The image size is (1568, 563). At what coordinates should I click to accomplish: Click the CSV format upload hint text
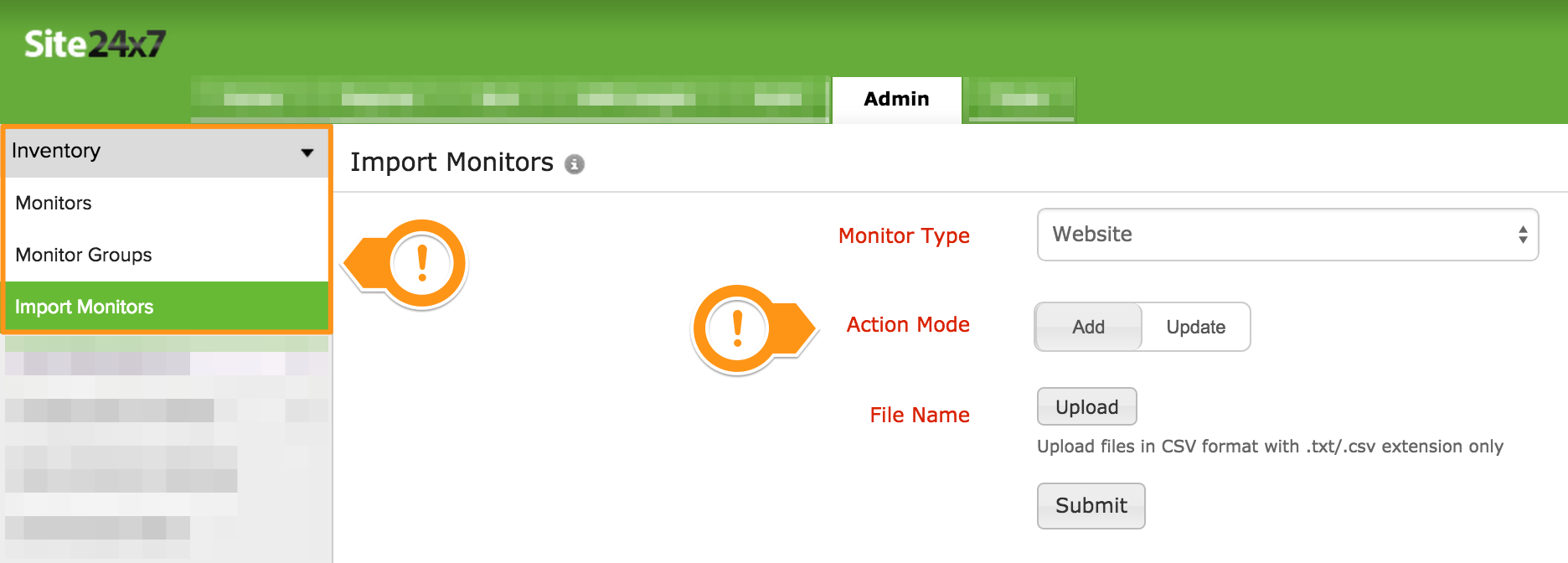point(1270,447)
